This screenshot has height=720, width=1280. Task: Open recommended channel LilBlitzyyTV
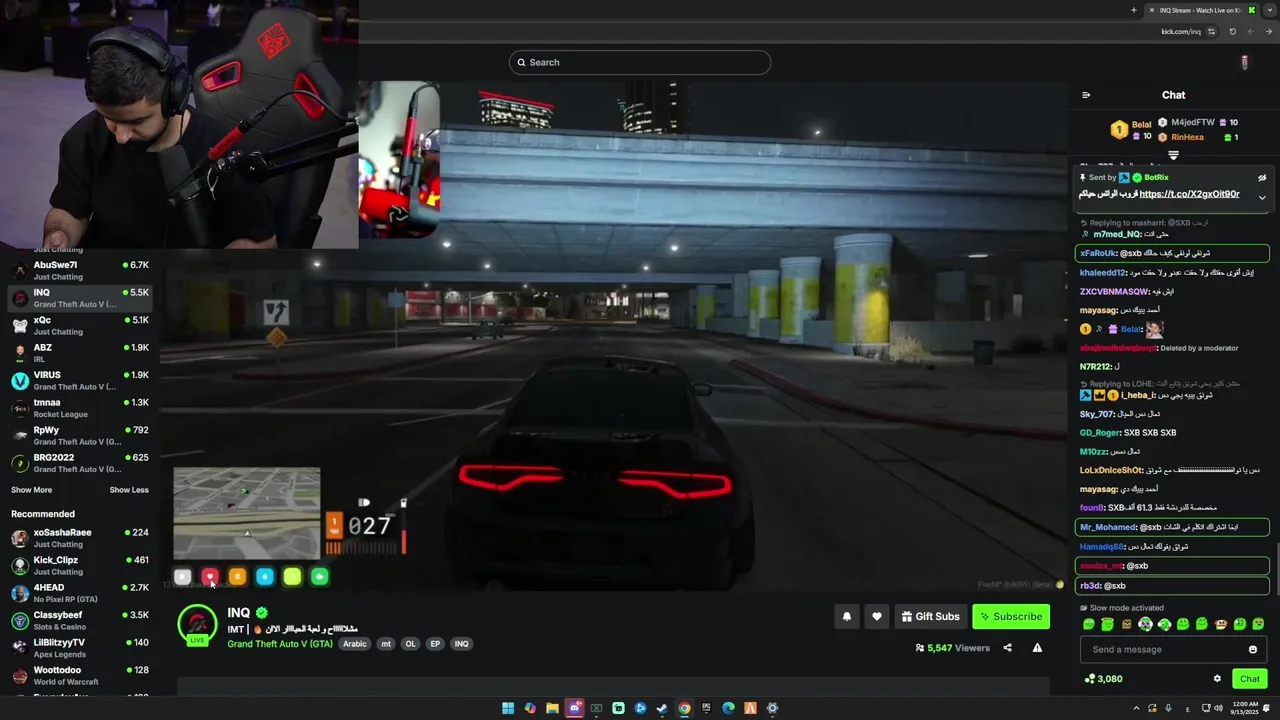[80, 648]
